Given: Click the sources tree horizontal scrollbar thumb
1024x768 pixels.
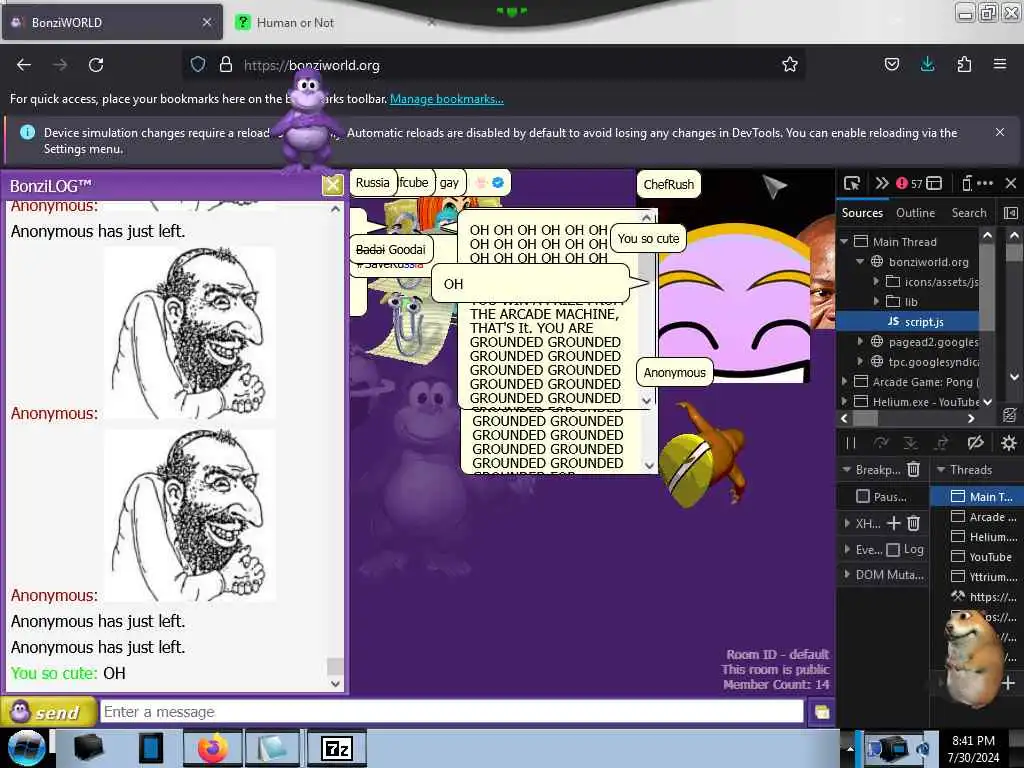Looking at the screenshot, I should coord(865,418).
